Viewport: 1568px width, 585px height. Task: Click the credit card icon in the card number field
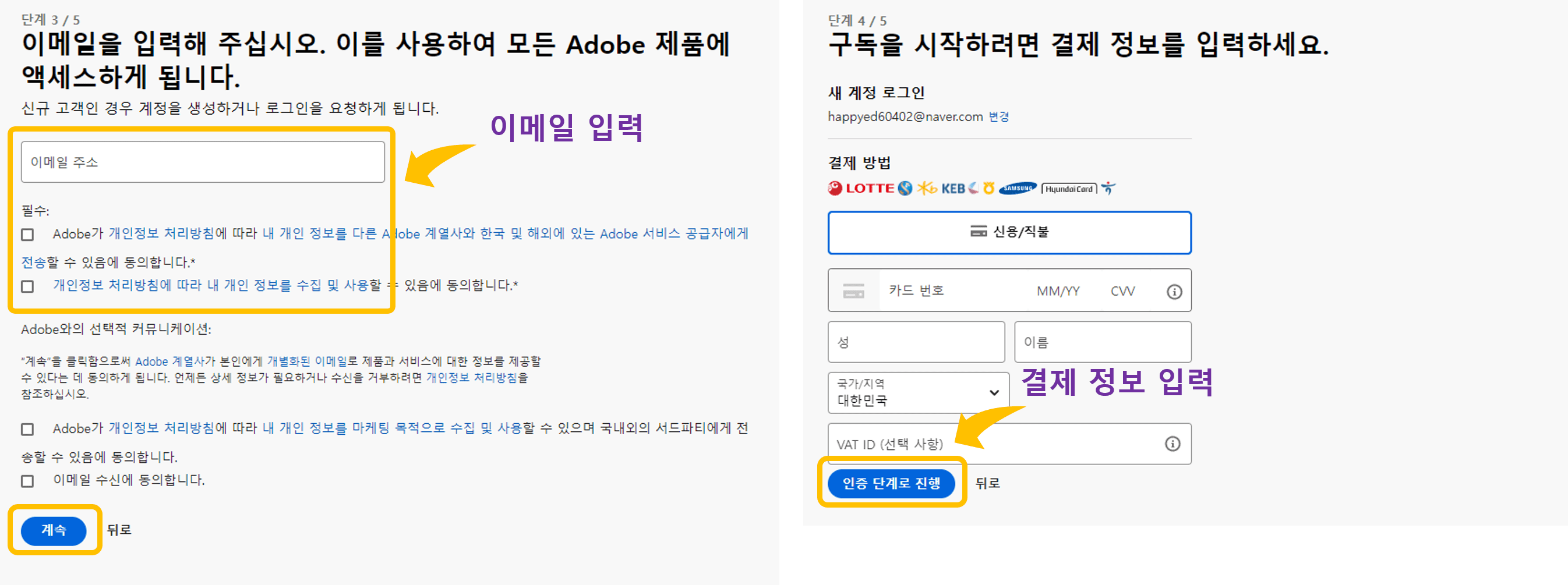pyautogui.click(x=854, y=290)
